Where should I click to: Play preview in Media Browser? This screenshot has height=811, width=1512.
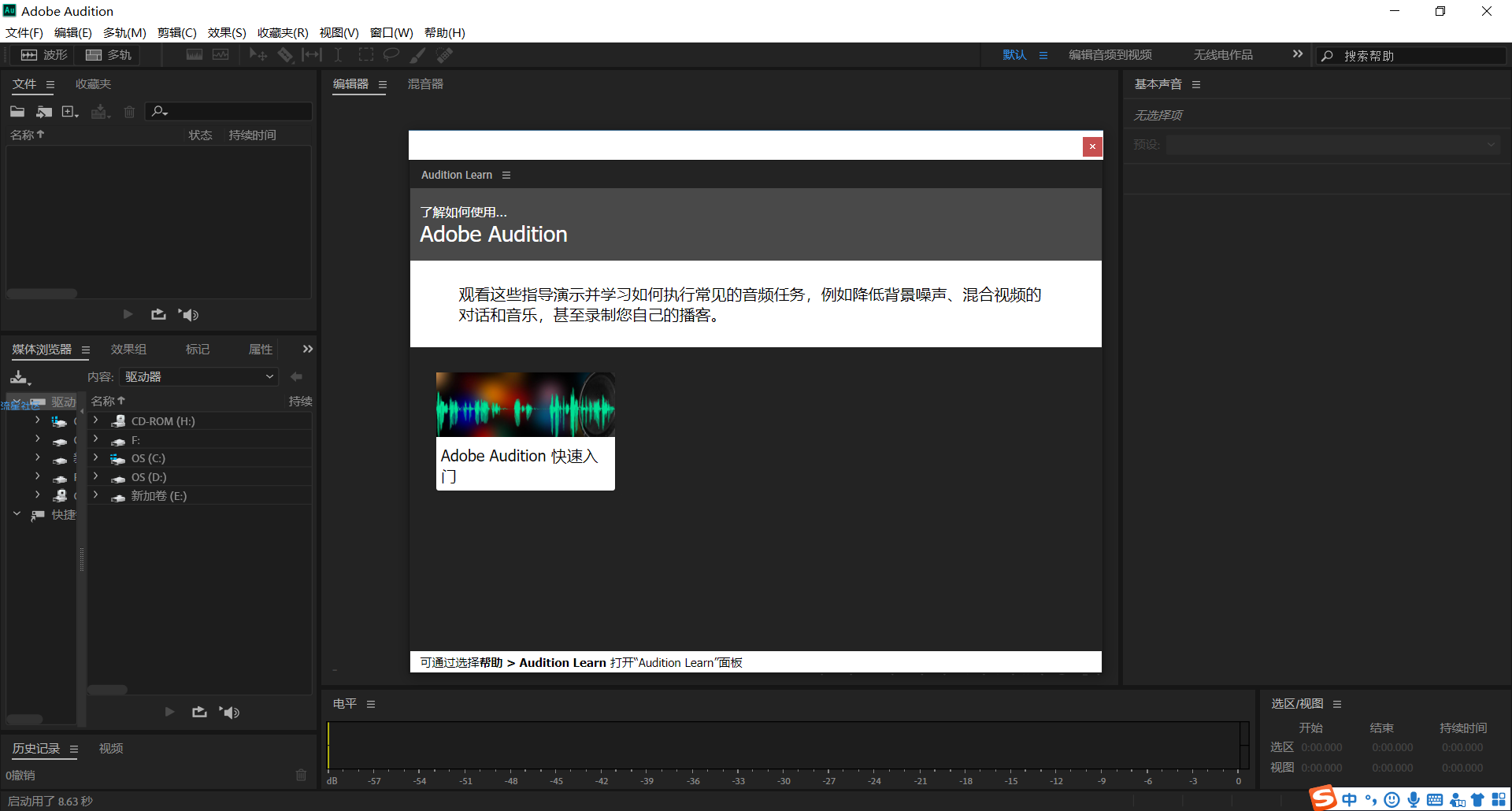tap(169, 712)
